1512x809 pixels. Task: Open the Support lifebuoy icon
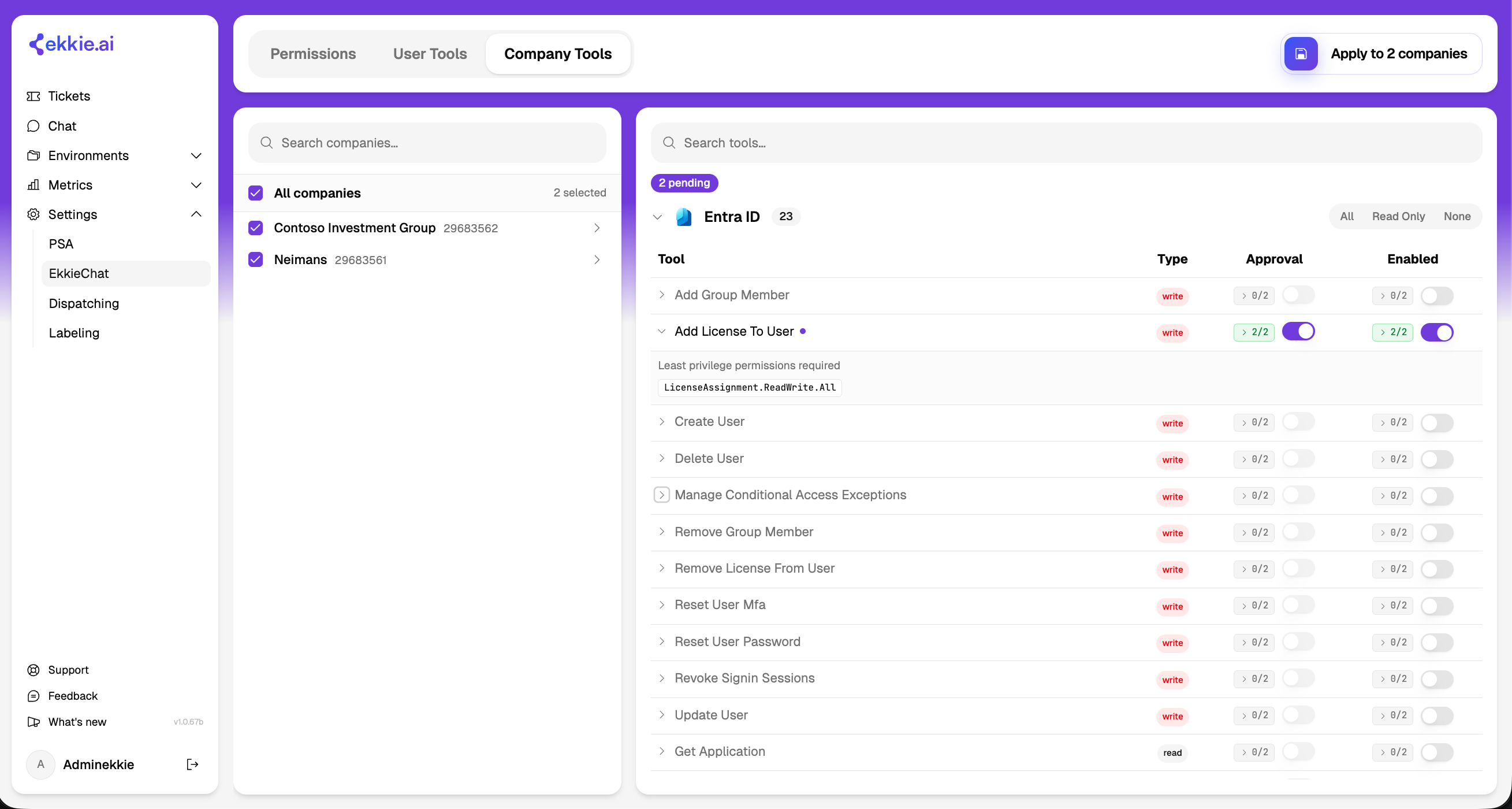[x=33, y=670]
